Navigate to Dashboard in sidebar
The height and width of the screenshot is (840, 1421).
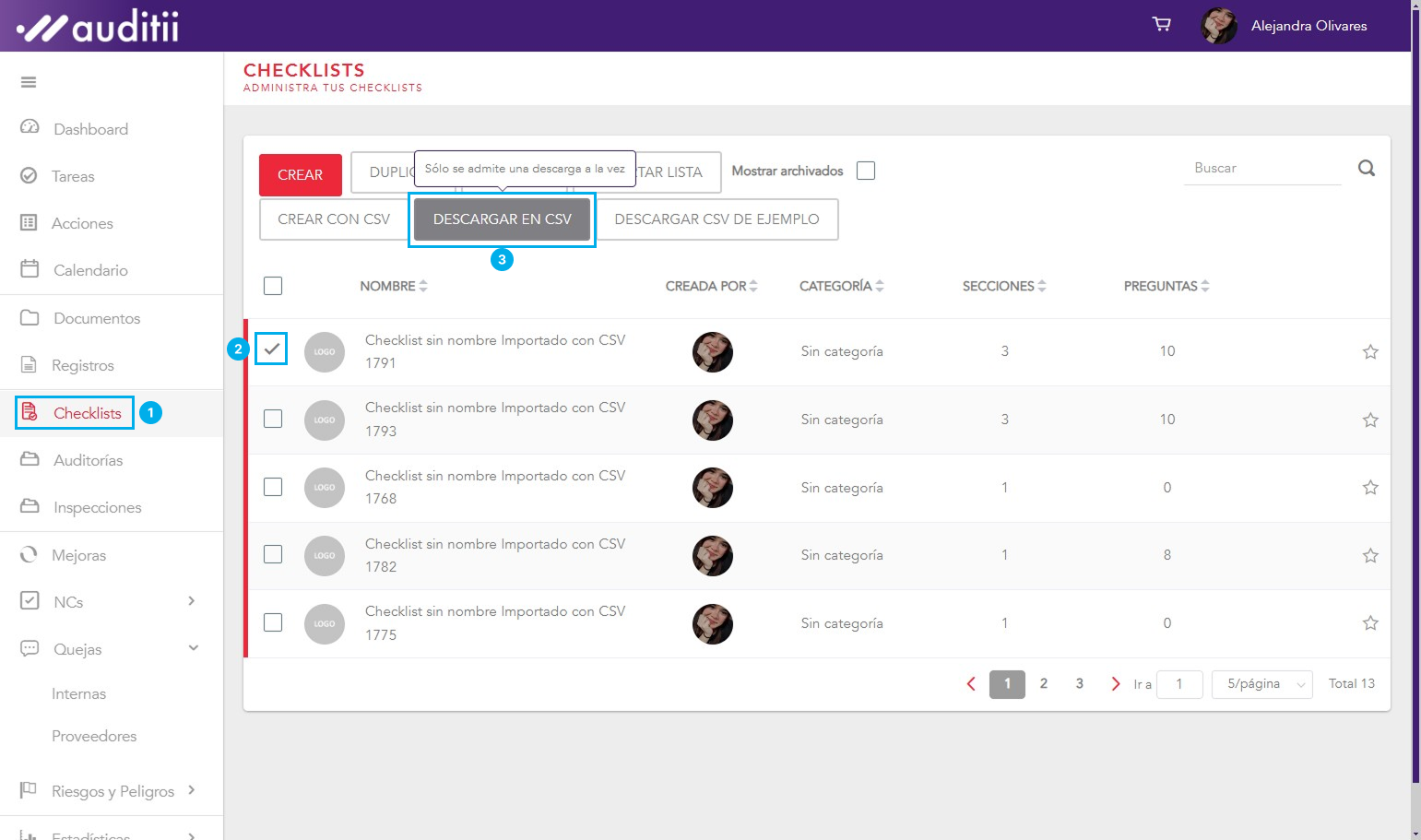coord(90,129)
